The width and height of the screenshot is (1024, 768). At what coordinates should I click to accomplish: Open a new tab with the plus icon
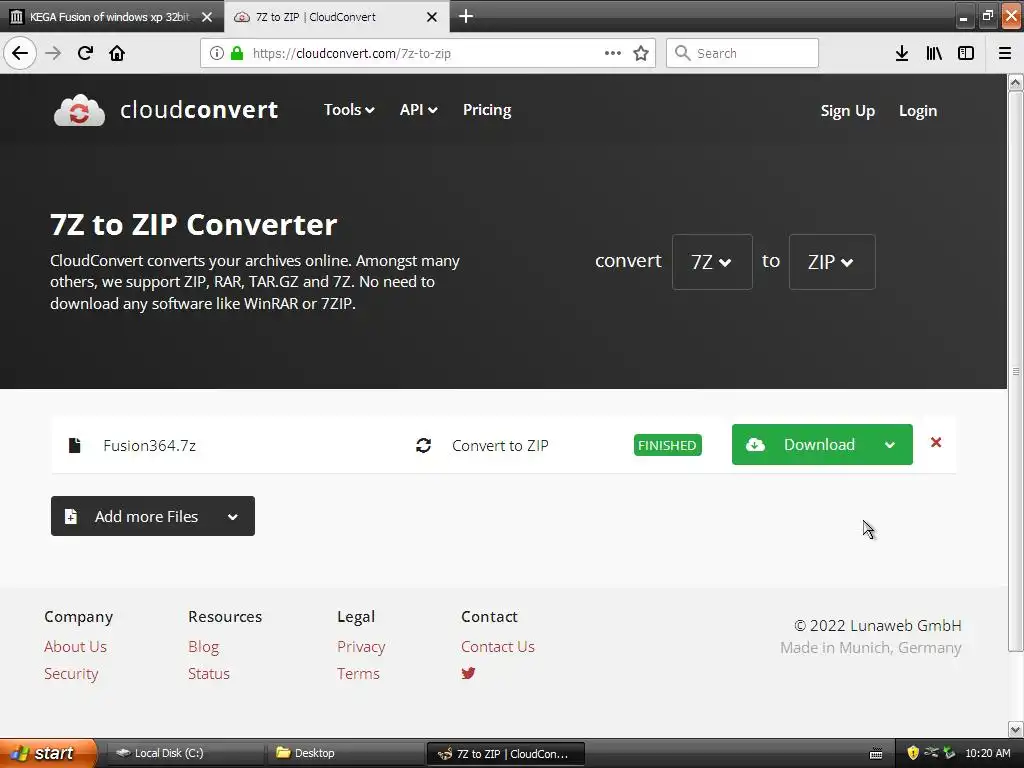(466, 16)
